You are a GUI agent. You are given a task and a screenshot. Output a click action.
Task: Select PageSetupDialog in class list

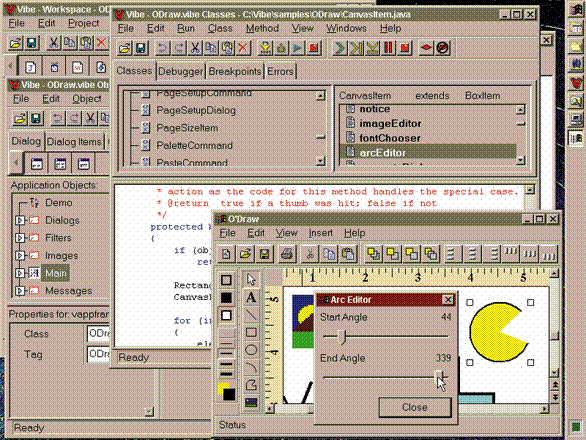coord(196,111)
